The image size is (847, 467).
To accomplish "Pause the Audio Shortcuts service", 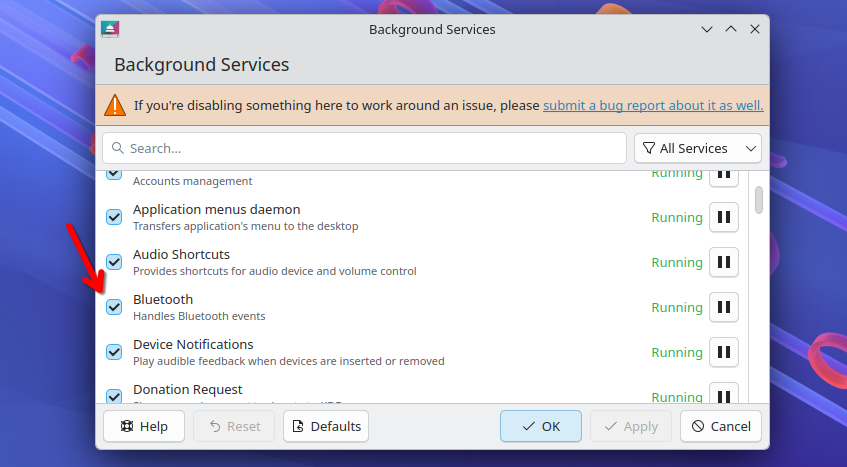I will click(724, 262).
